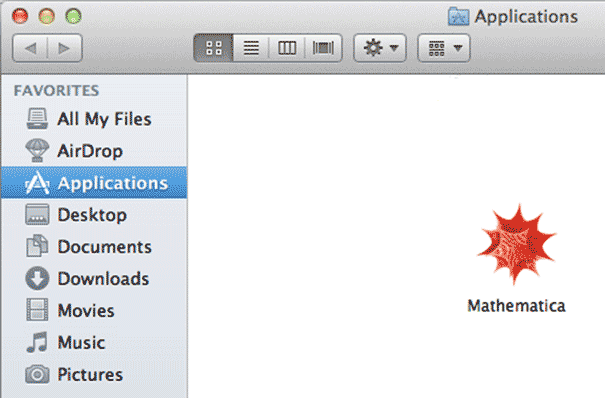This screenshot has width=605, height=398.
Task: Click the Downloads arrow icon
Action: (37, 278)
